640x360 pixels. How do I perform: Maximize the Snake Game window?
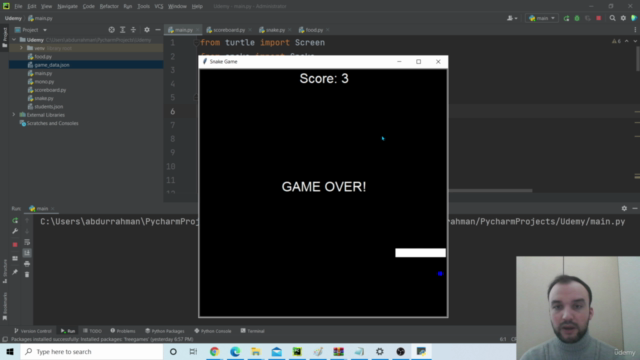pyautogui.click(x=418, y=62)
